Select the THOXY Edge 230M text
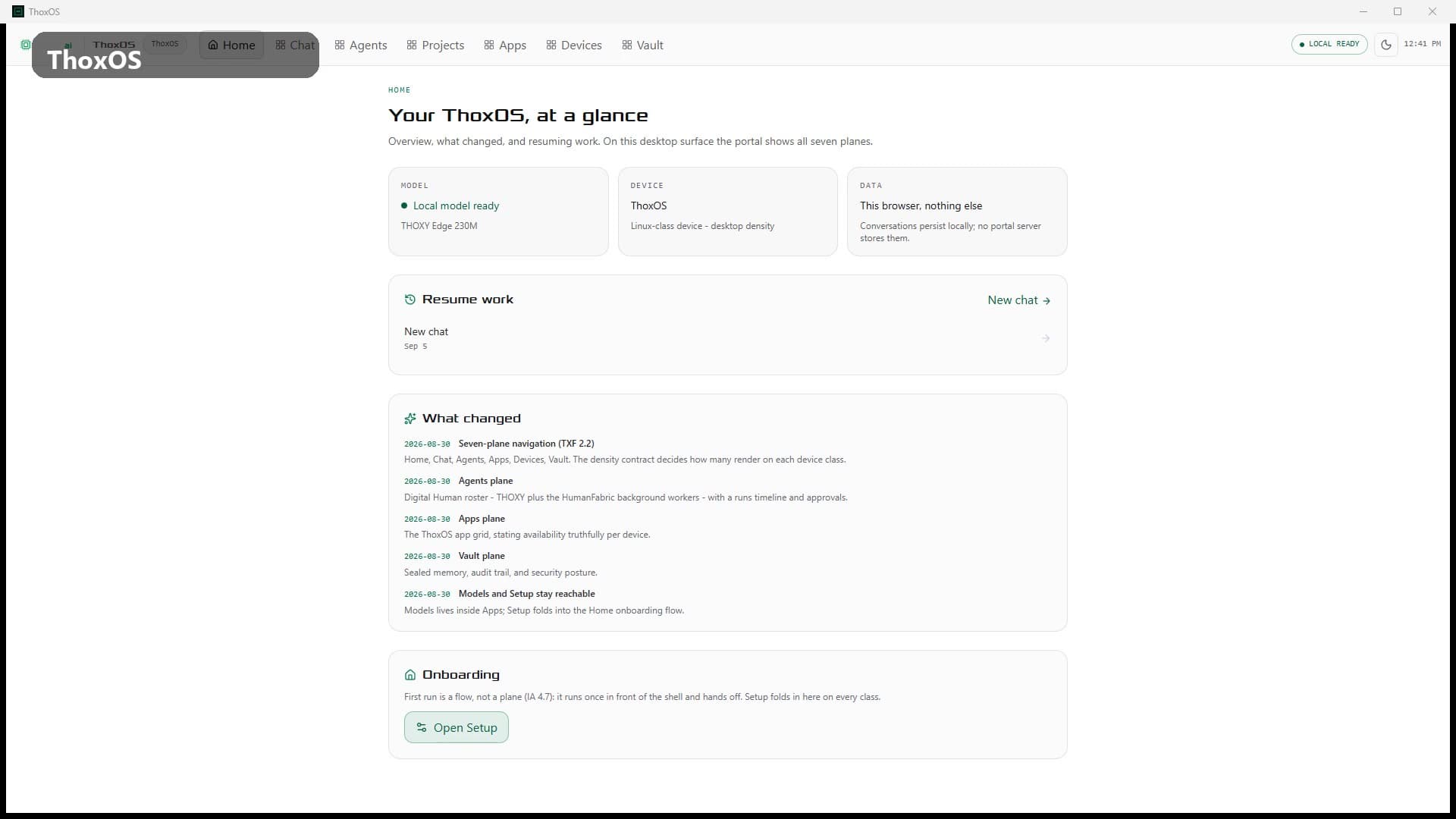Screen dimensions: 1456x819 (x=439, y=226)
